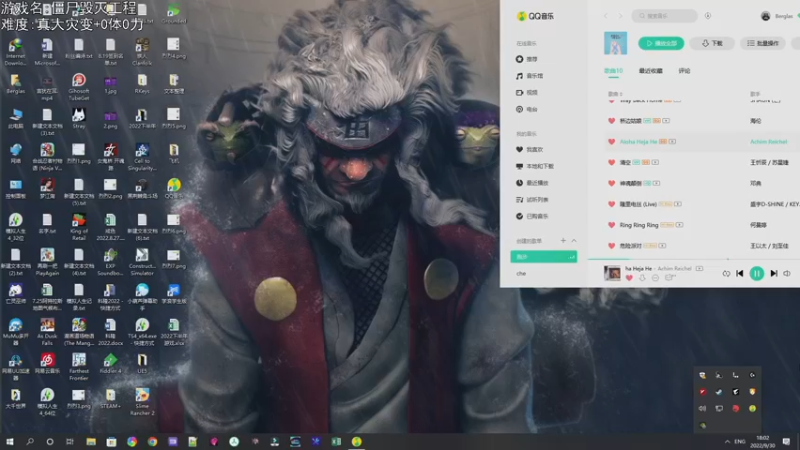Go back with the navigation arrow
This screenshot has height=450, width=800.
pyautogui.click(x=606, y=16)
